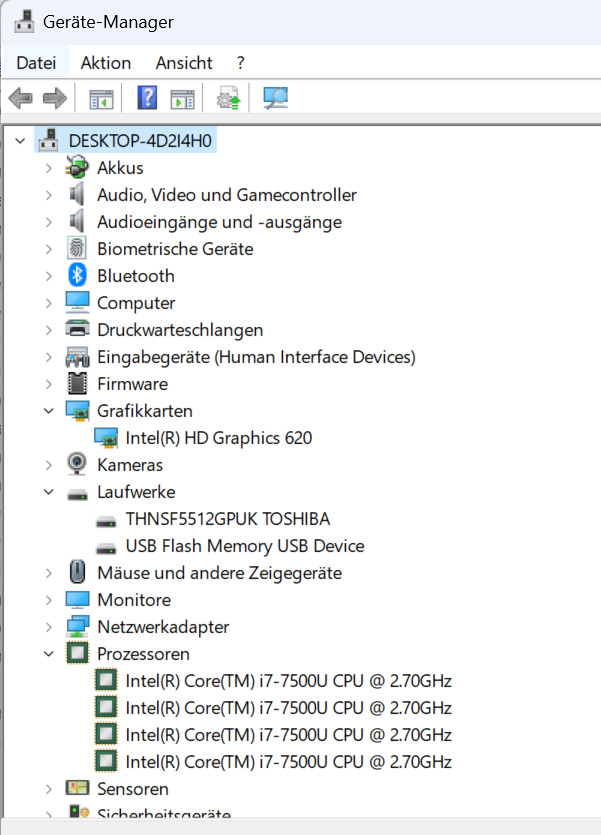Click the Eingabegeräte HID icon
The image size is (601, 835).
(77, 357)
